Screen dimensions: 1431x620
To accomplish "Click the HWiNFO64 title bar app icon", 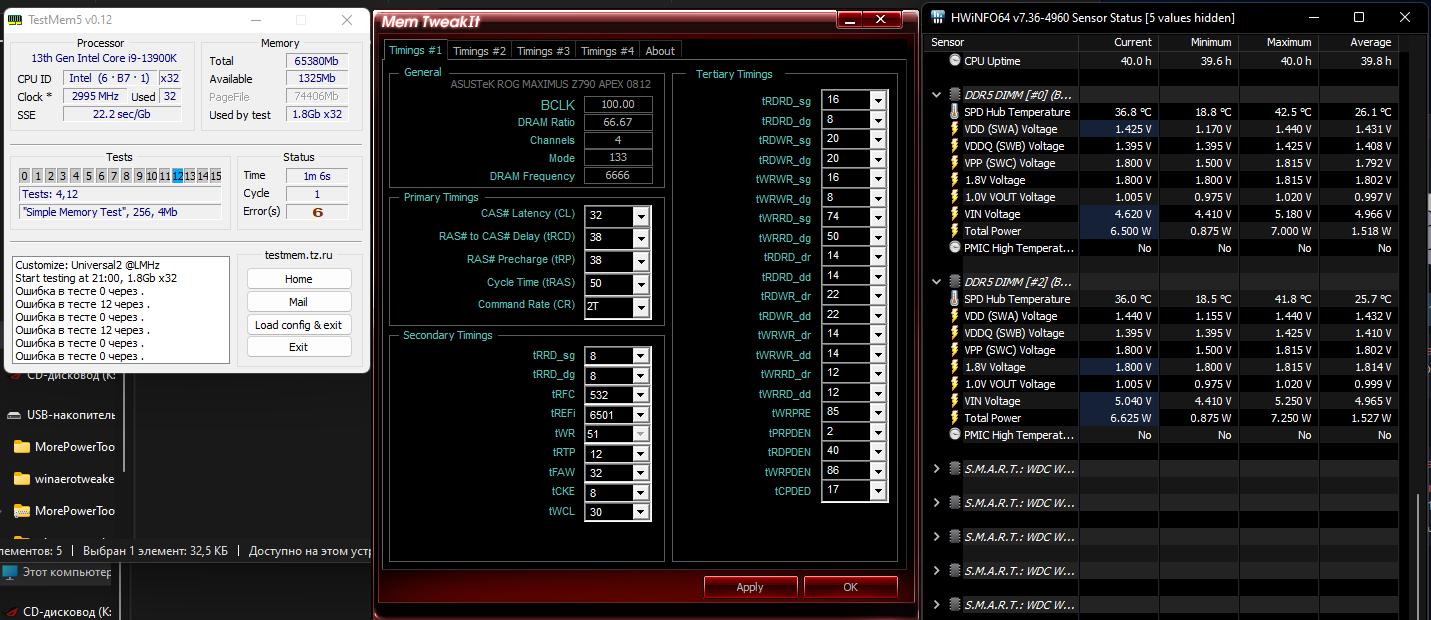I will pyautogui.click(x=938, y=17).
